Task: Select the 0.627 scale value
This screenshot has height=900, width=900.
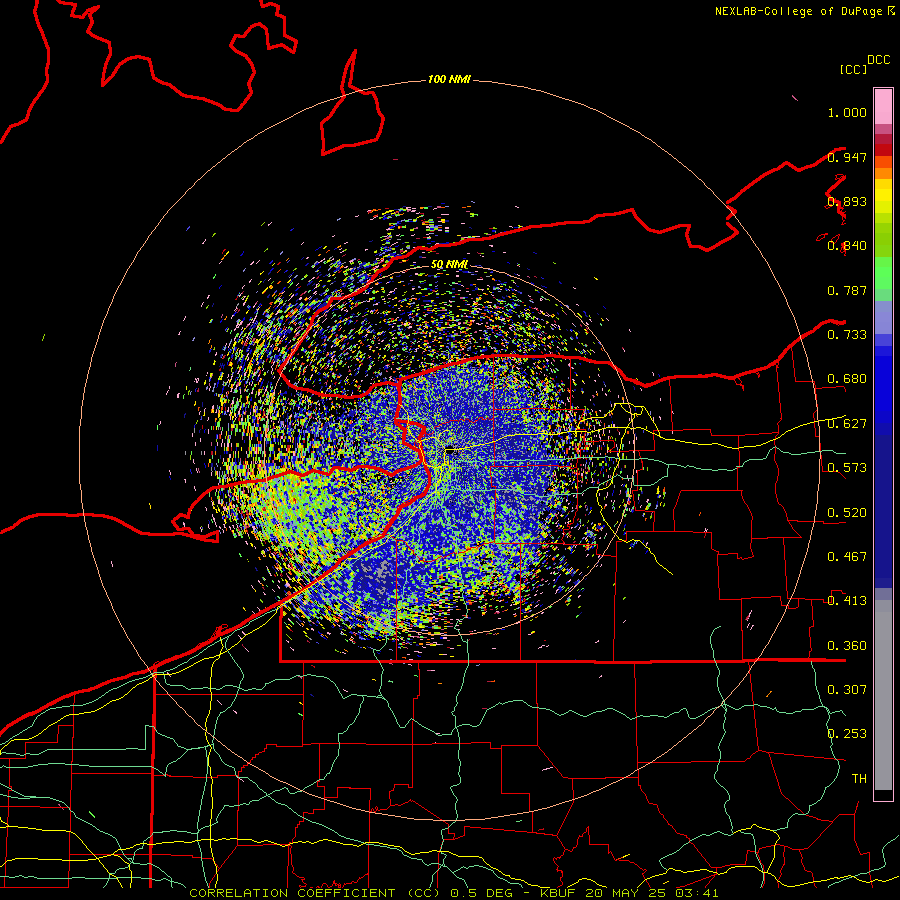Action: click(x=847, y=424)
